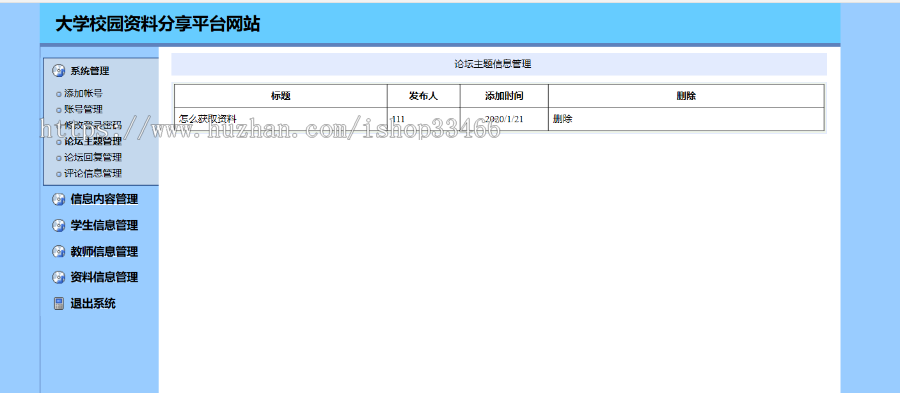900x393 pixels.
Task: Click the 删除 column header
Action: click(686, 96)
